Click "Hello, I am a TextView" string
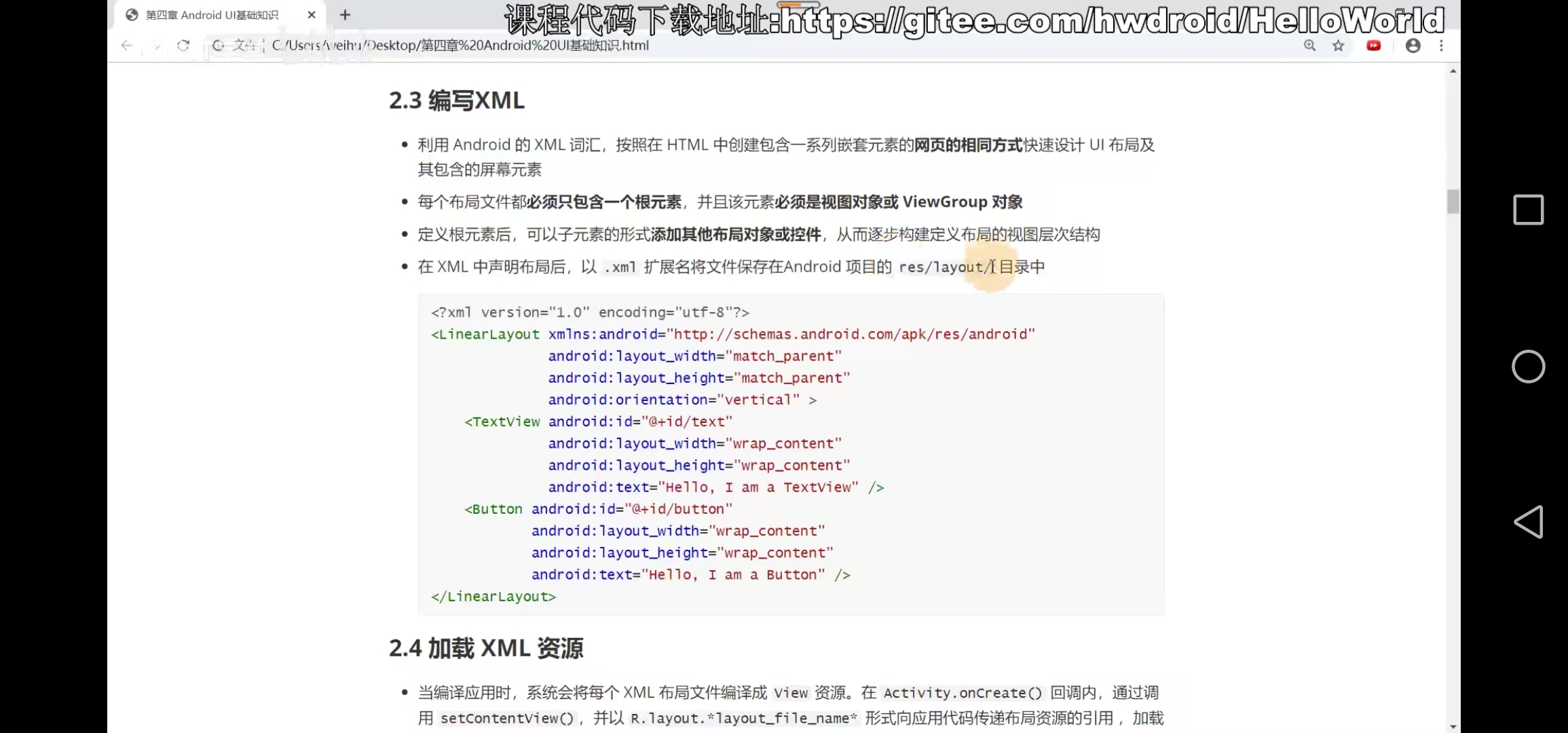The image size is (1568, 733). (758, 487)
